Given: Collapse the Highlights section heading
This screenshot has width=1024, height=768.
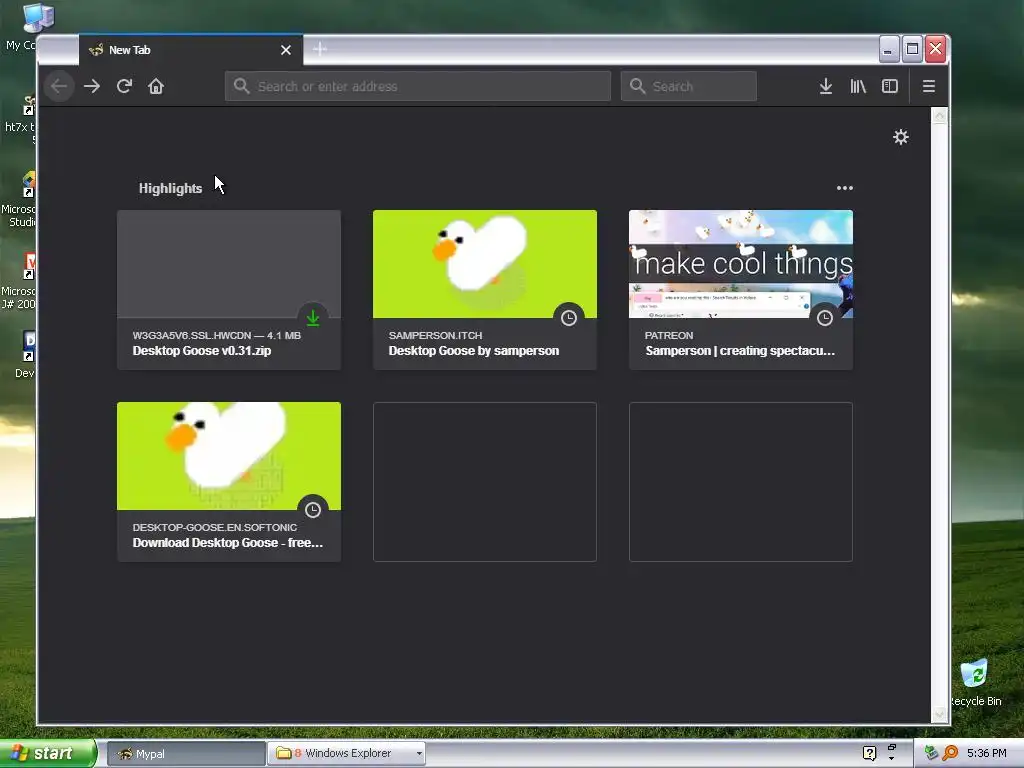Looking at the screenshot, I should [x=170, y=188].
